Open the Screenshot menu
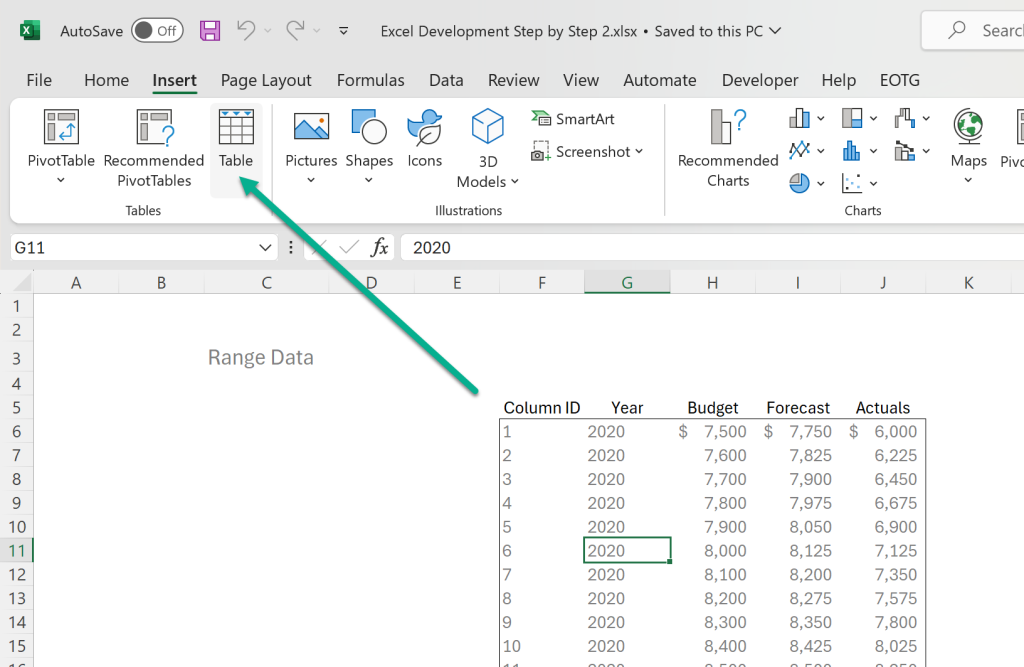Viewport: 1024px width, 667px height. pyautogui.click(x=587, y=152)
